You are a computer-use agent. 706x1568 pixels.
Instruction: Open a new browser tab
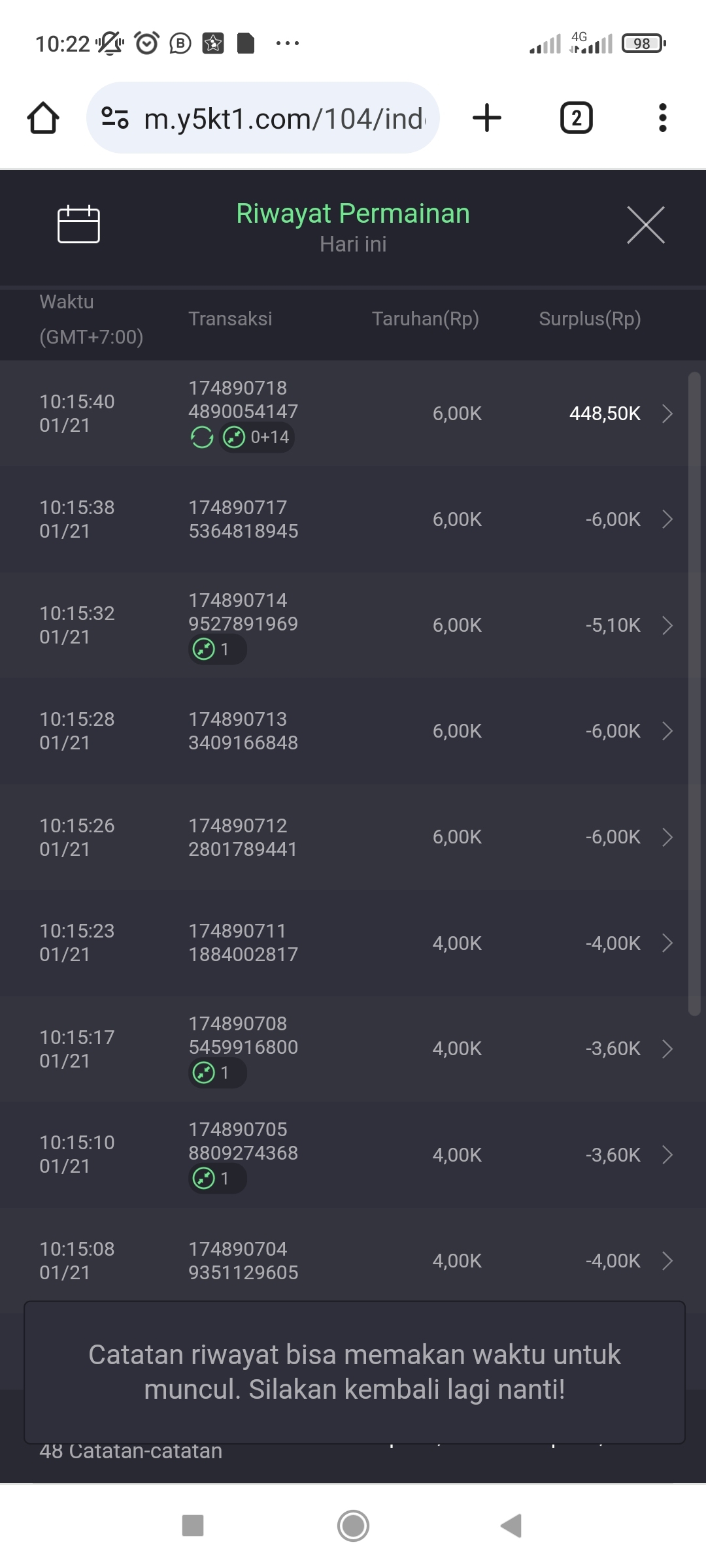(486, 118)
